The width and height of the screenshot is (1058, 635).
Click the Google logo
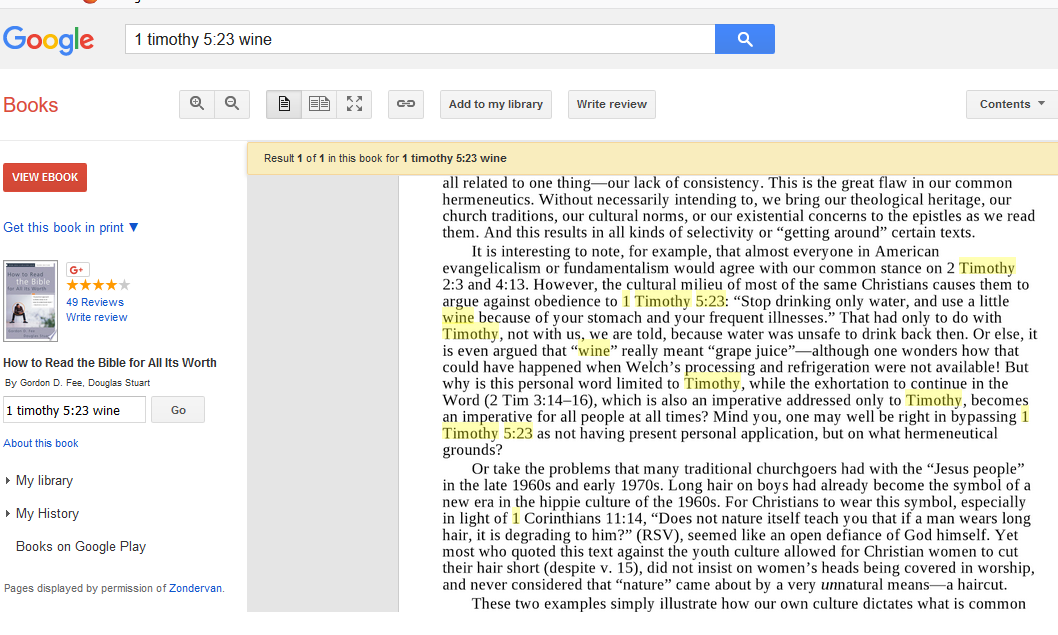point(49,40)
